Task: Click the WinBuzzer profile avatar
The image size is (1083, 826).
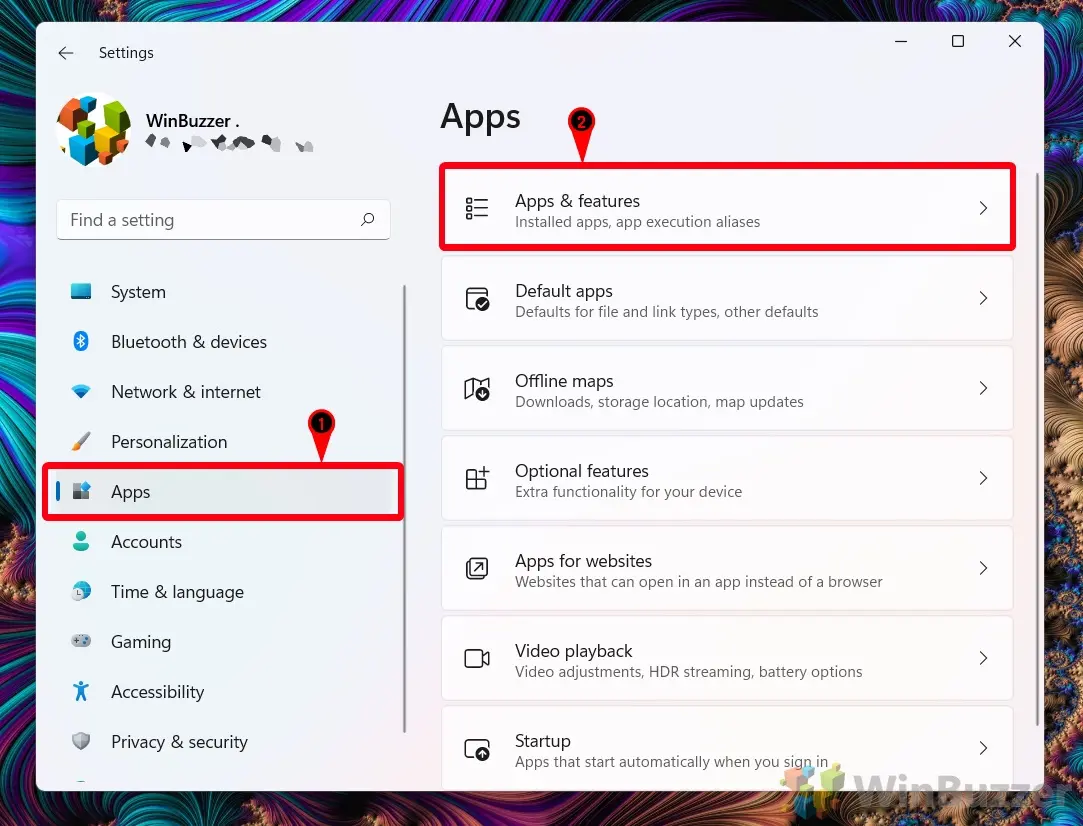Action: 94,130
